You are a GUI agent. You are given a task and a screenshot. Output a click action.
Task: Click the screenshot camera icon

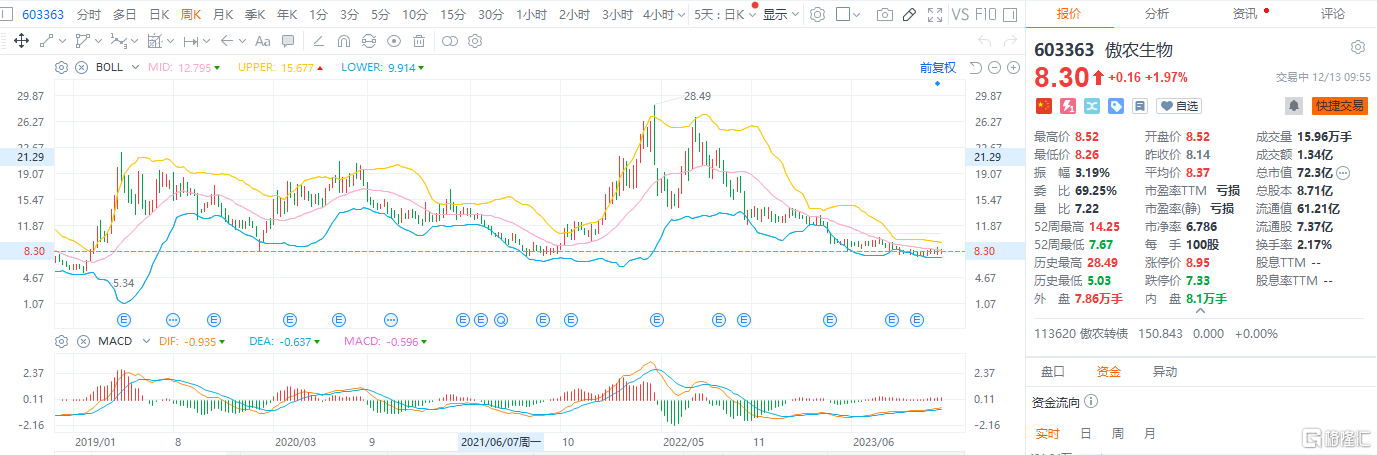coord(884,15)
